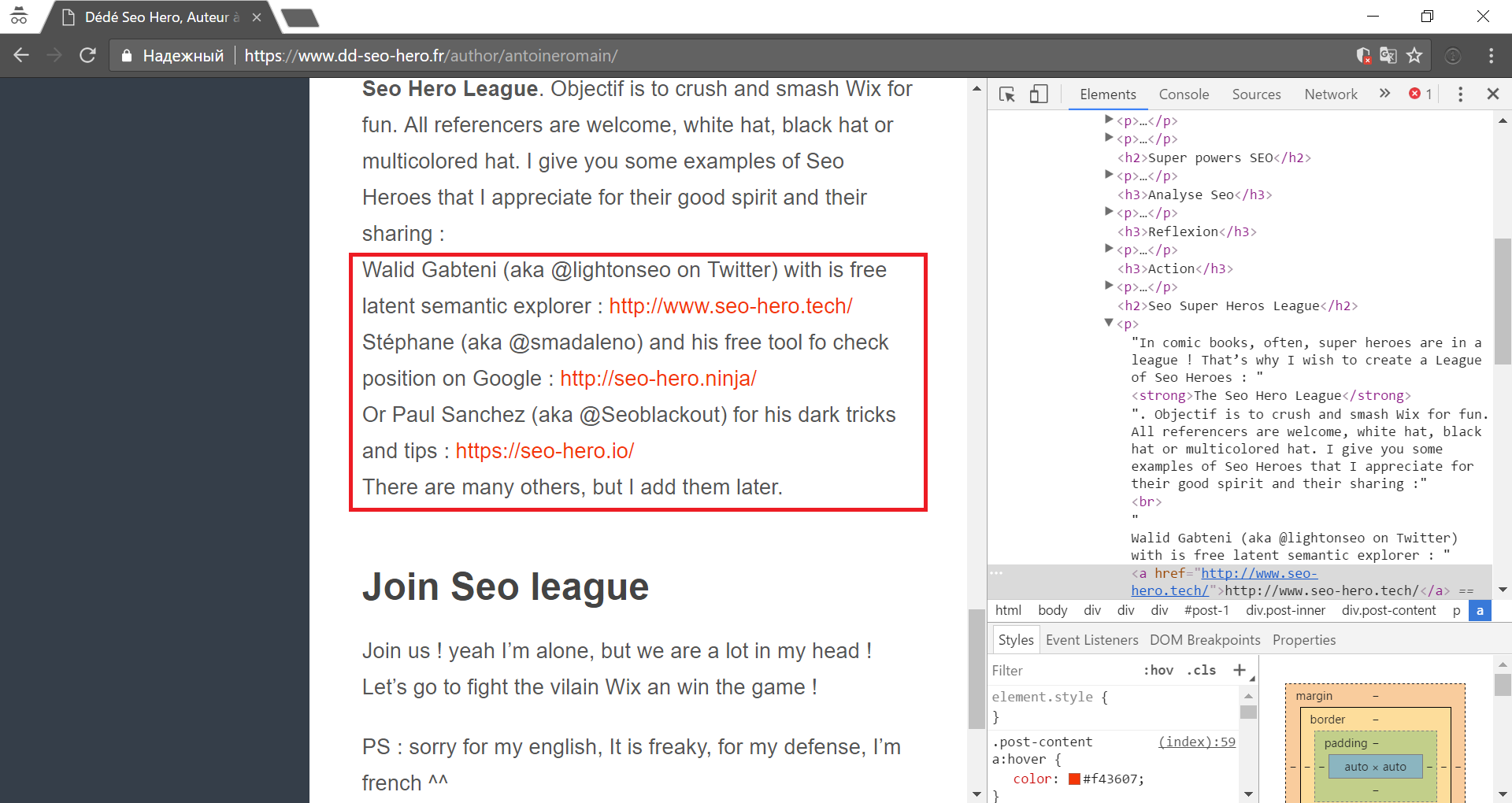Open the (index):59 source link

point(1197,742)
